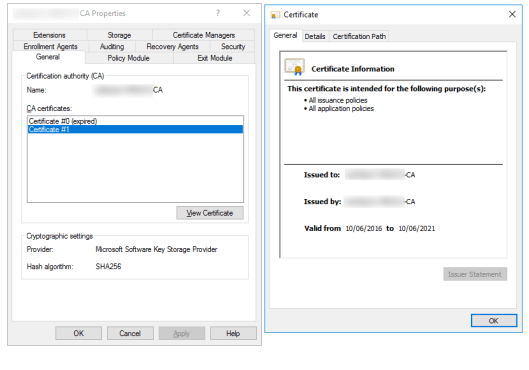Click the 'All application policies' line

pos(341,109)
